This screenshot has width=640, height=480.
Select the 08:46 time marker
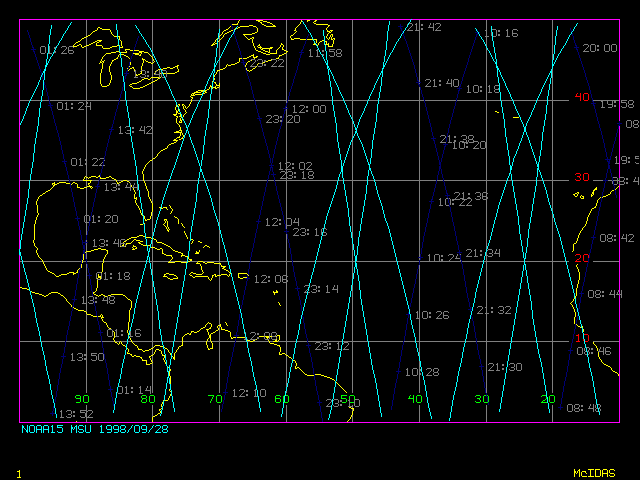pyautogui.click(x=594, y=351)
